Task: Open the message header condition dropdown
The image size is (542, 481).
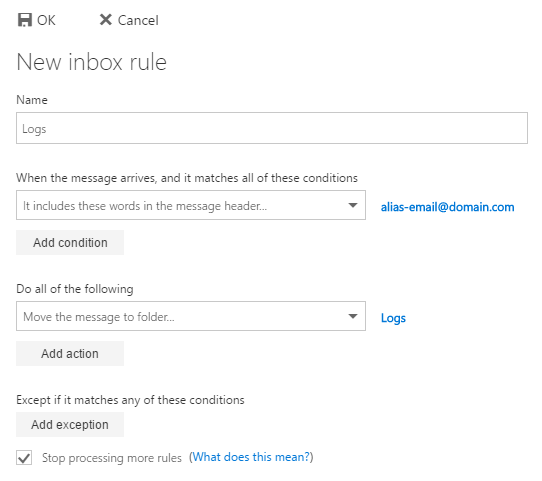Action: [x=191, y=205]
